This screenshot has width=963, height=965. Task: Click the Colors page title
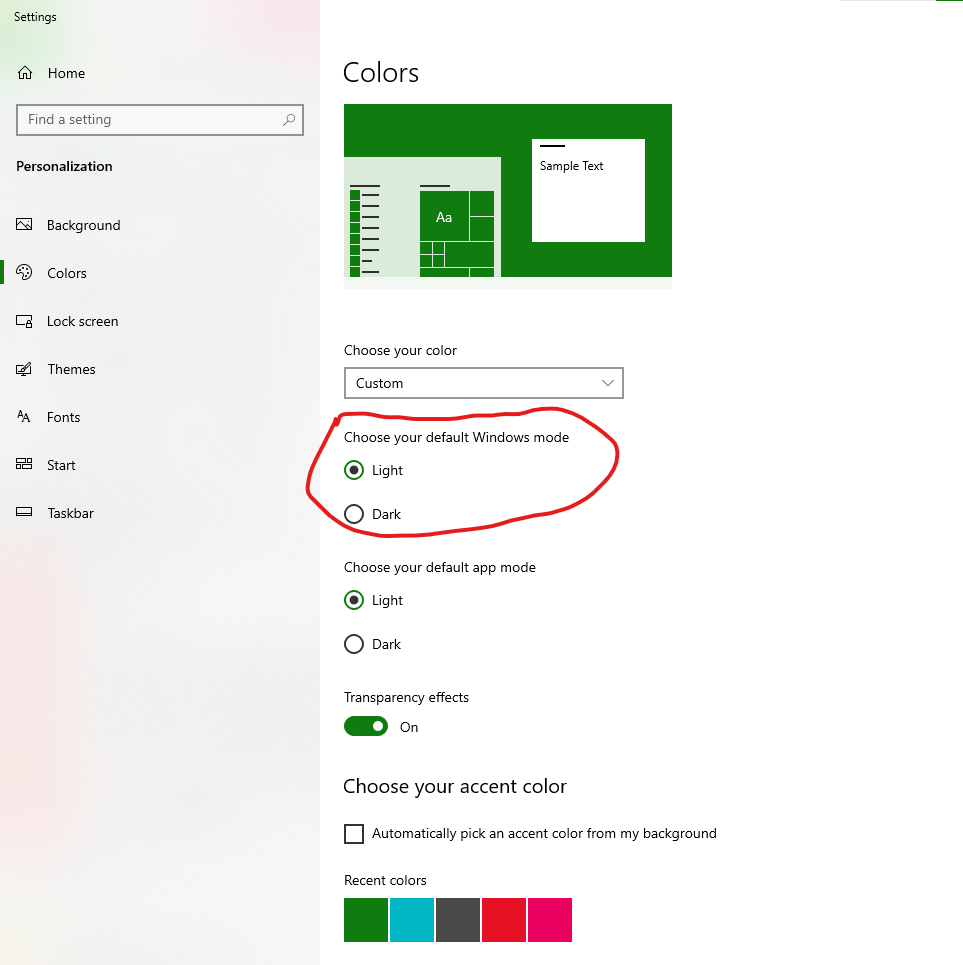[380, 73]
